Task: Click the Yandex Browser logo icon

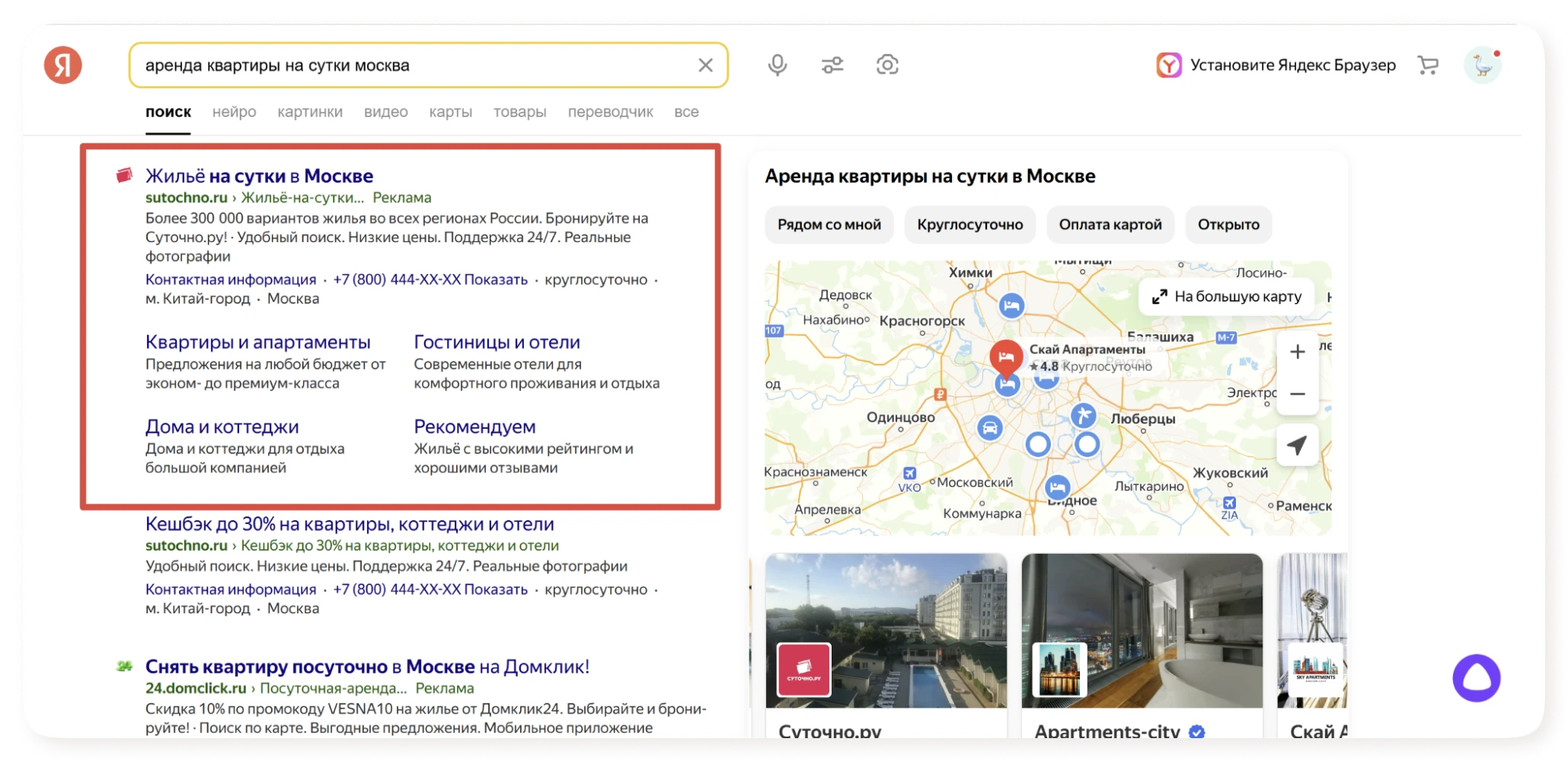Action: (1169, 66)
